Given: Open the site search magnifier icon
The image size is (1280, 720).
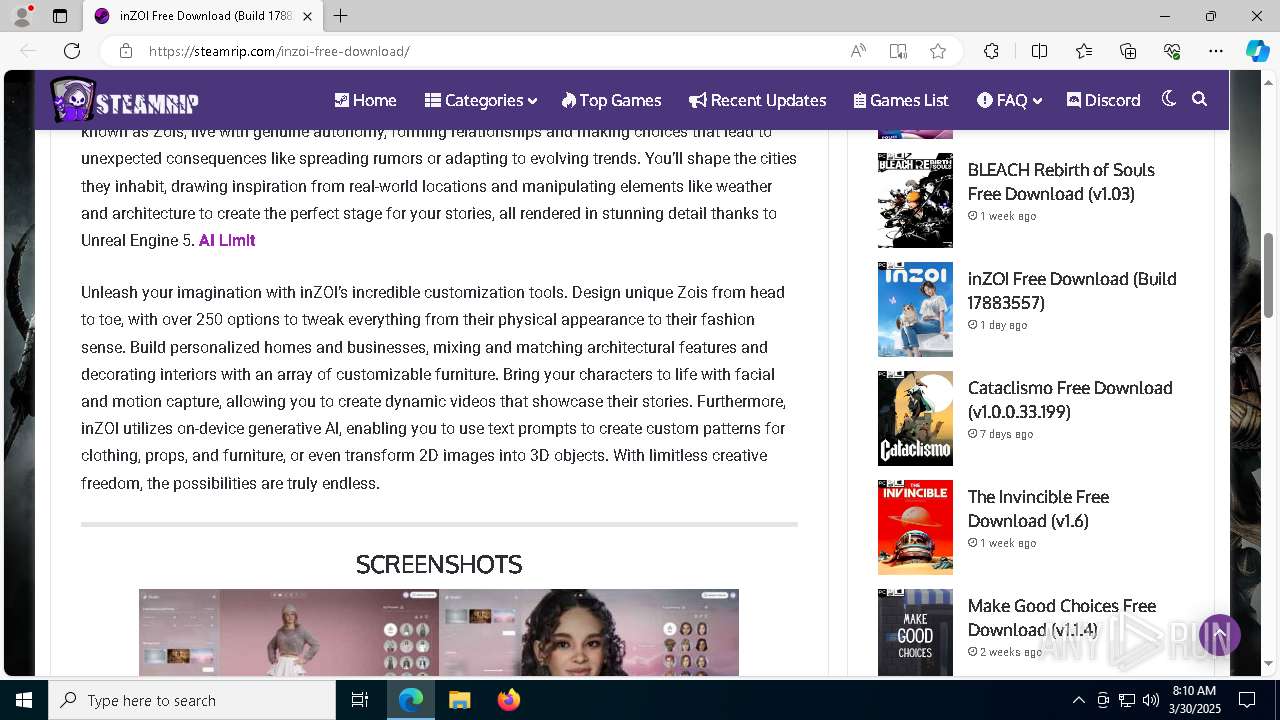Looking at the screenshot, I should pyautogui.click(x=1200, y=99).
